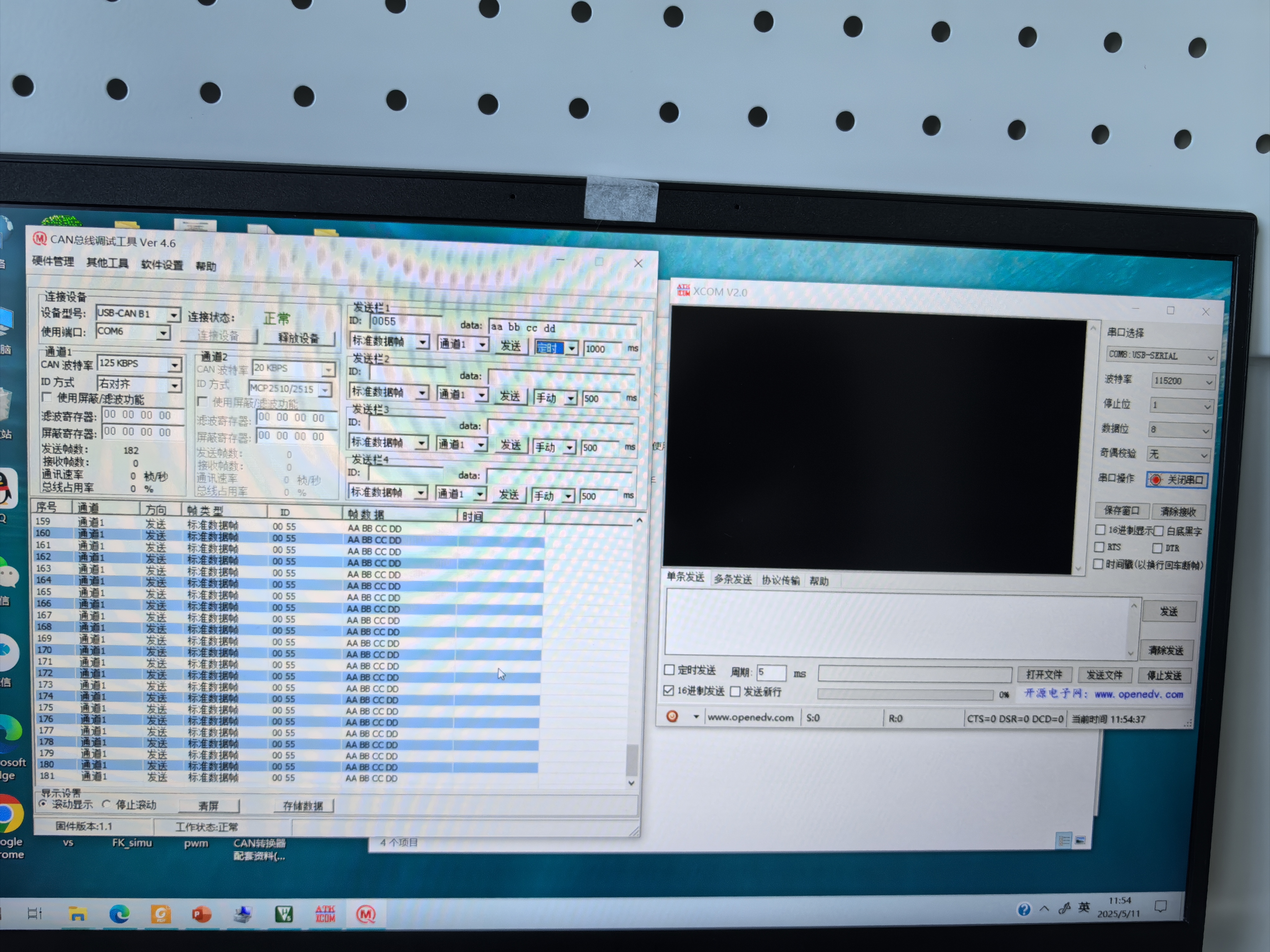Open 使用端口 COM6 dropdown

coord(164,333)
